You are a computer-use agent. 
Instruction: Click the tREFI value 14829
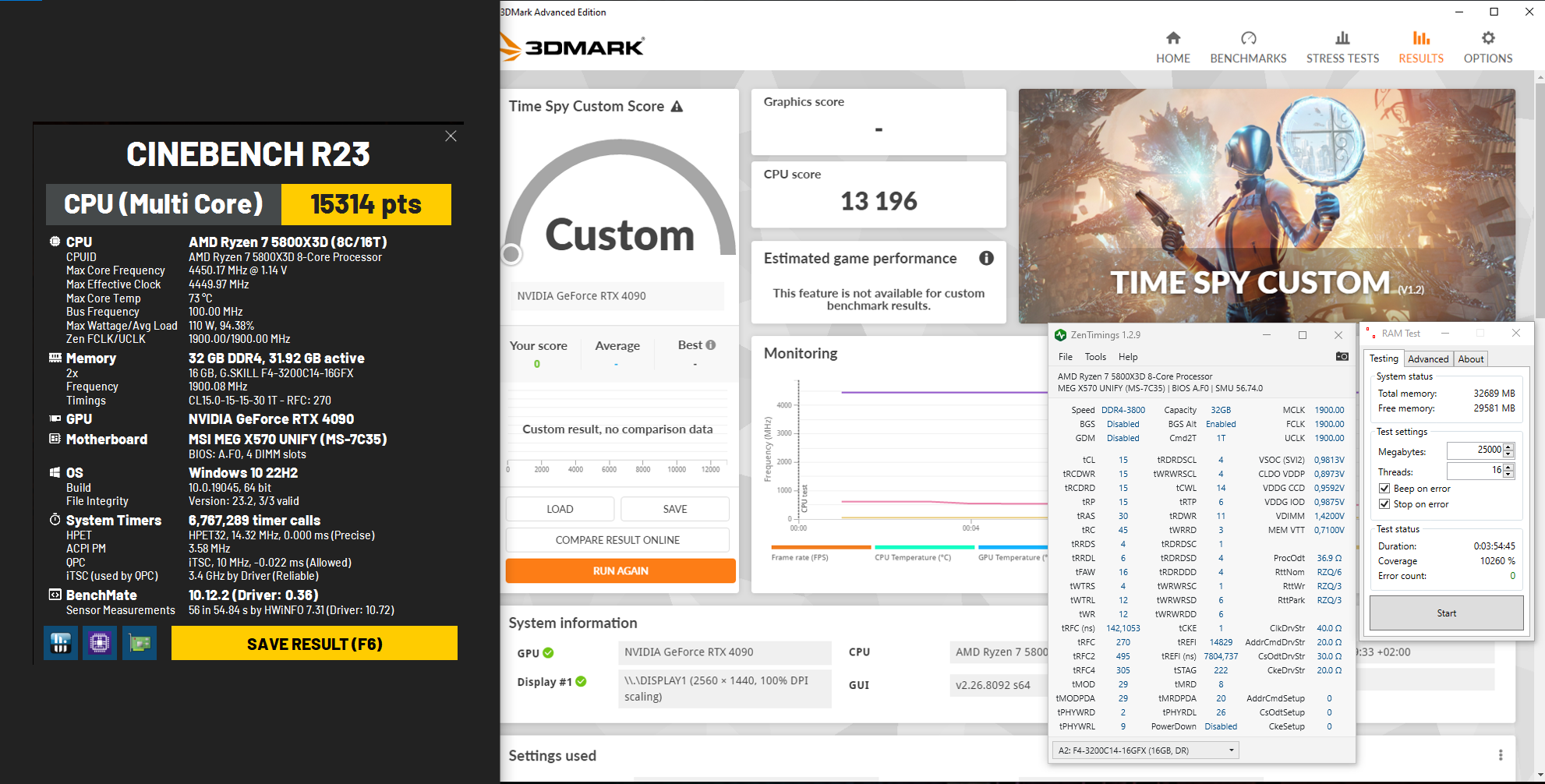coord(1221,642)
